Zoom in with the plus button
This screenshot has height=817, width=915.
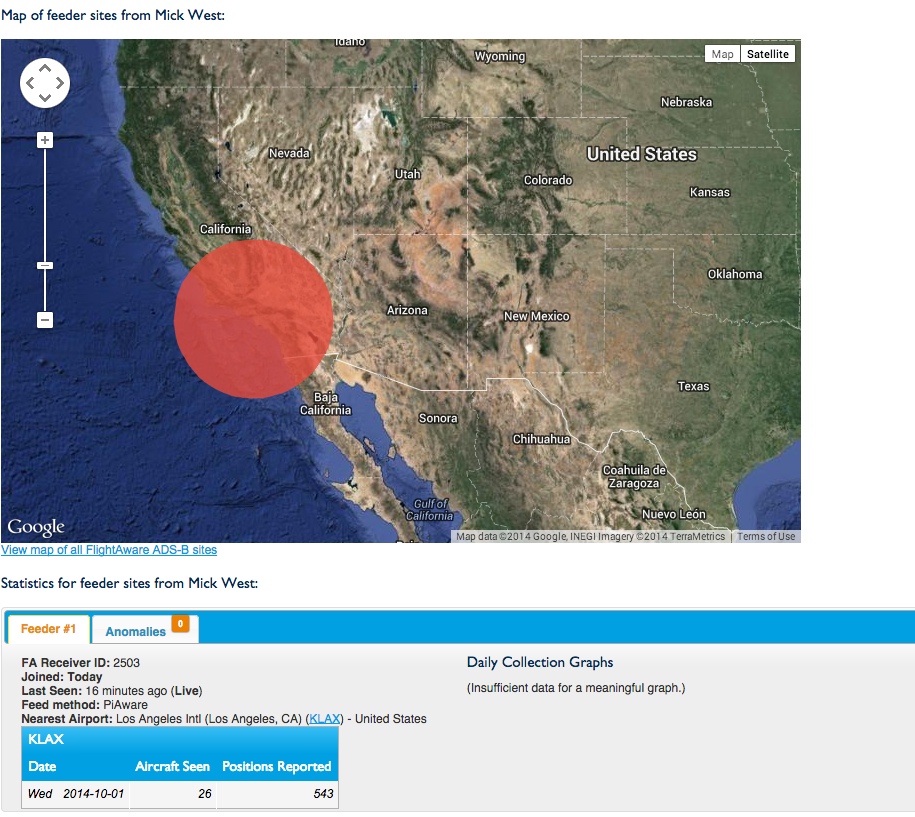click(x=45, y=141)
